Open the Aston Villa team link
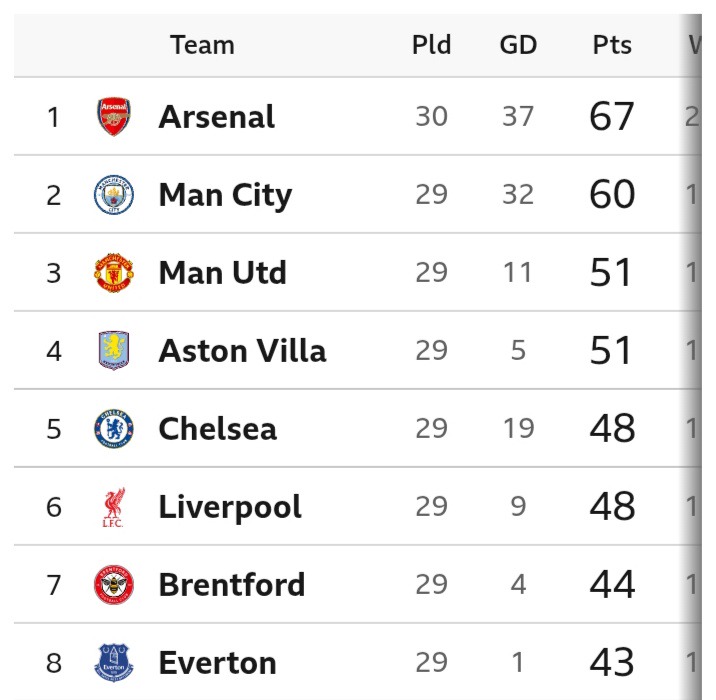Screen dimensions: 716x700 pos(242,351)
